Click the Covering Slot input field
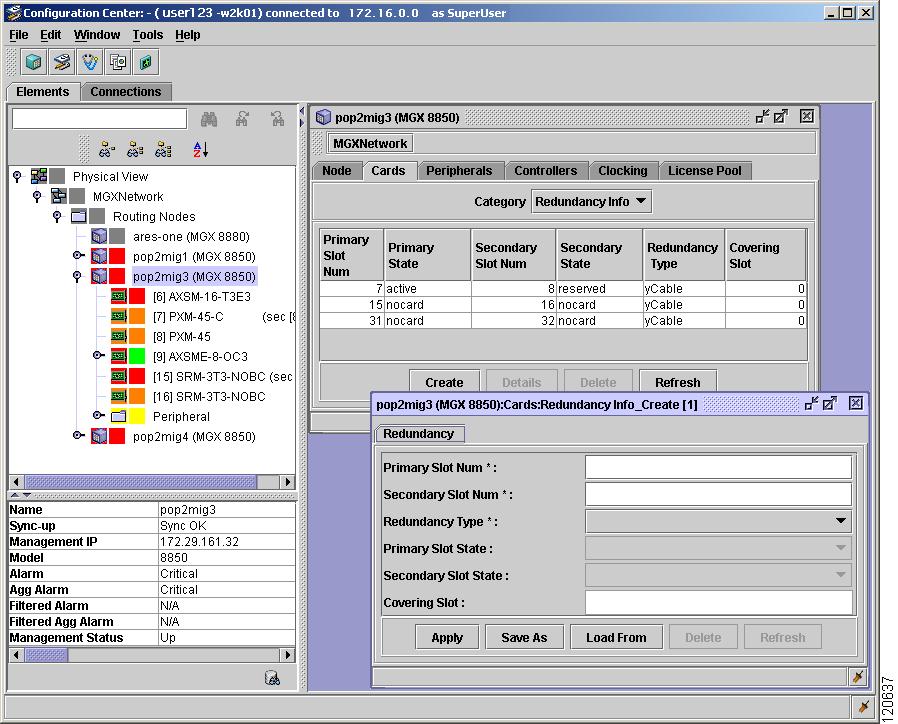 coord(718,603)
